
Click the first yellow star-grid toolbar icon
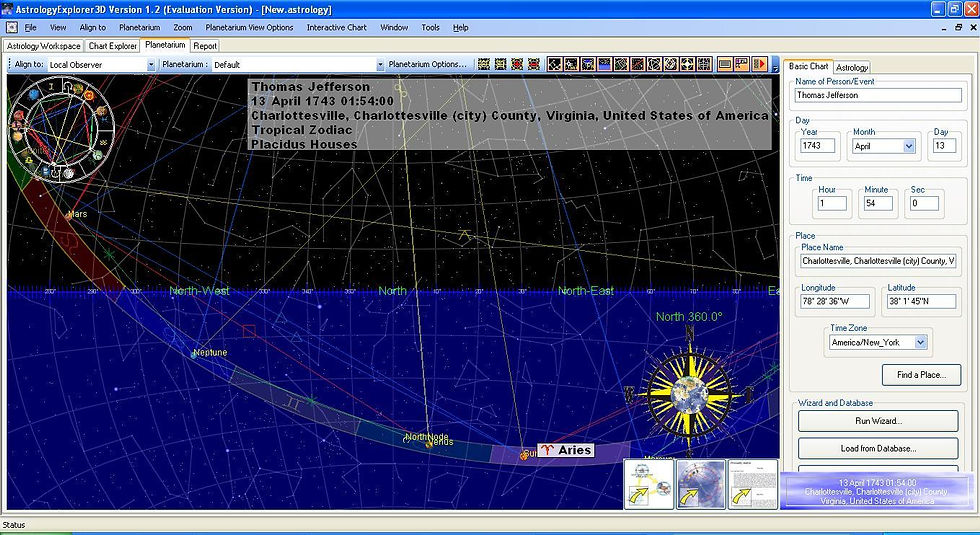tap(484, 64)
